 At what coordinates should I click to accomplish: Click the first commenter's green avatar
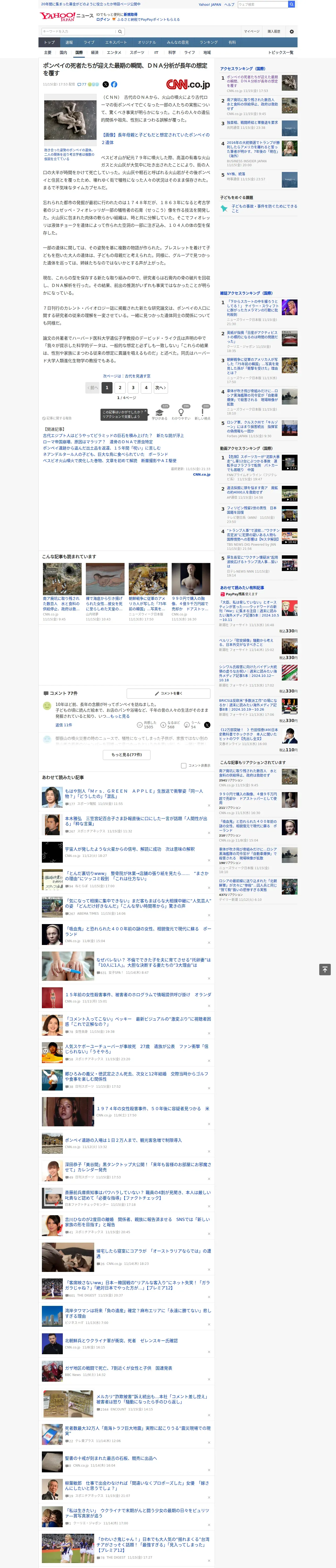click(47, 706)
